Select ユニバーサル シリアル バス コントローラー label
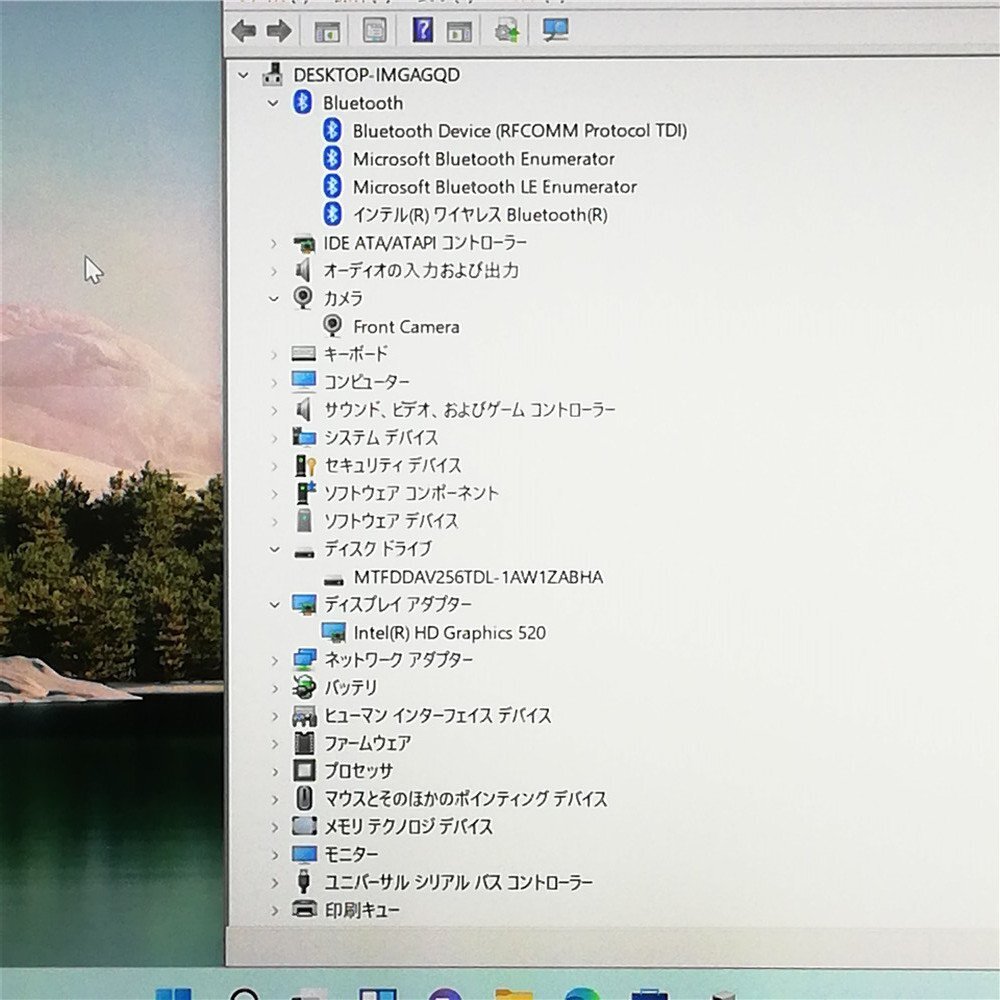 point(459,883)
